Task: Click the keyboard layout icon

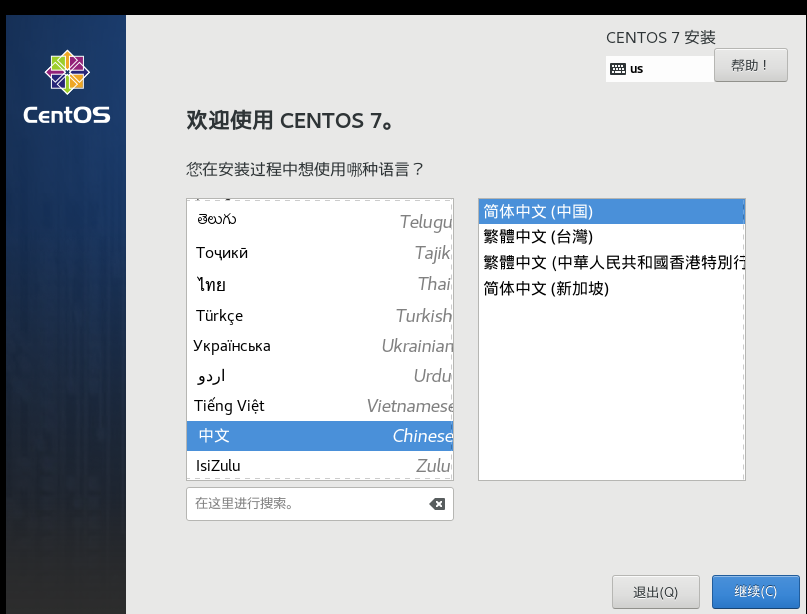Action: click(618, 69)
